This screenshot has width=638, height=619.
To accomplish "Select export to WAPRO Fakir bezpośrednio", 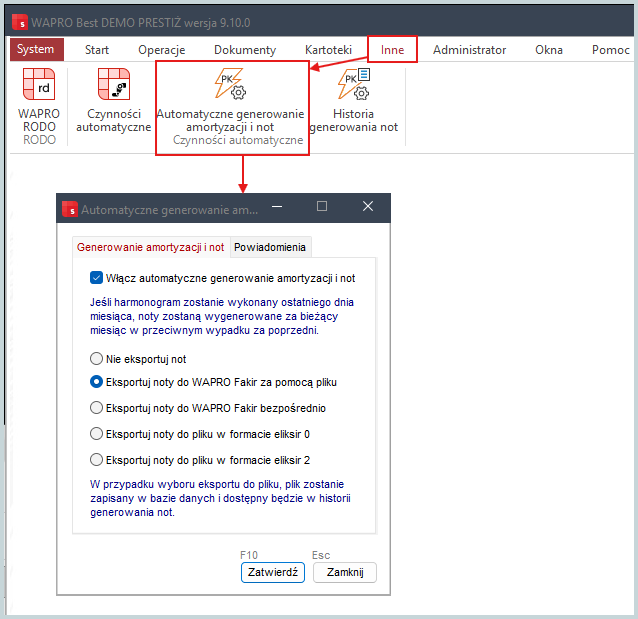I will tap(96, 408).
